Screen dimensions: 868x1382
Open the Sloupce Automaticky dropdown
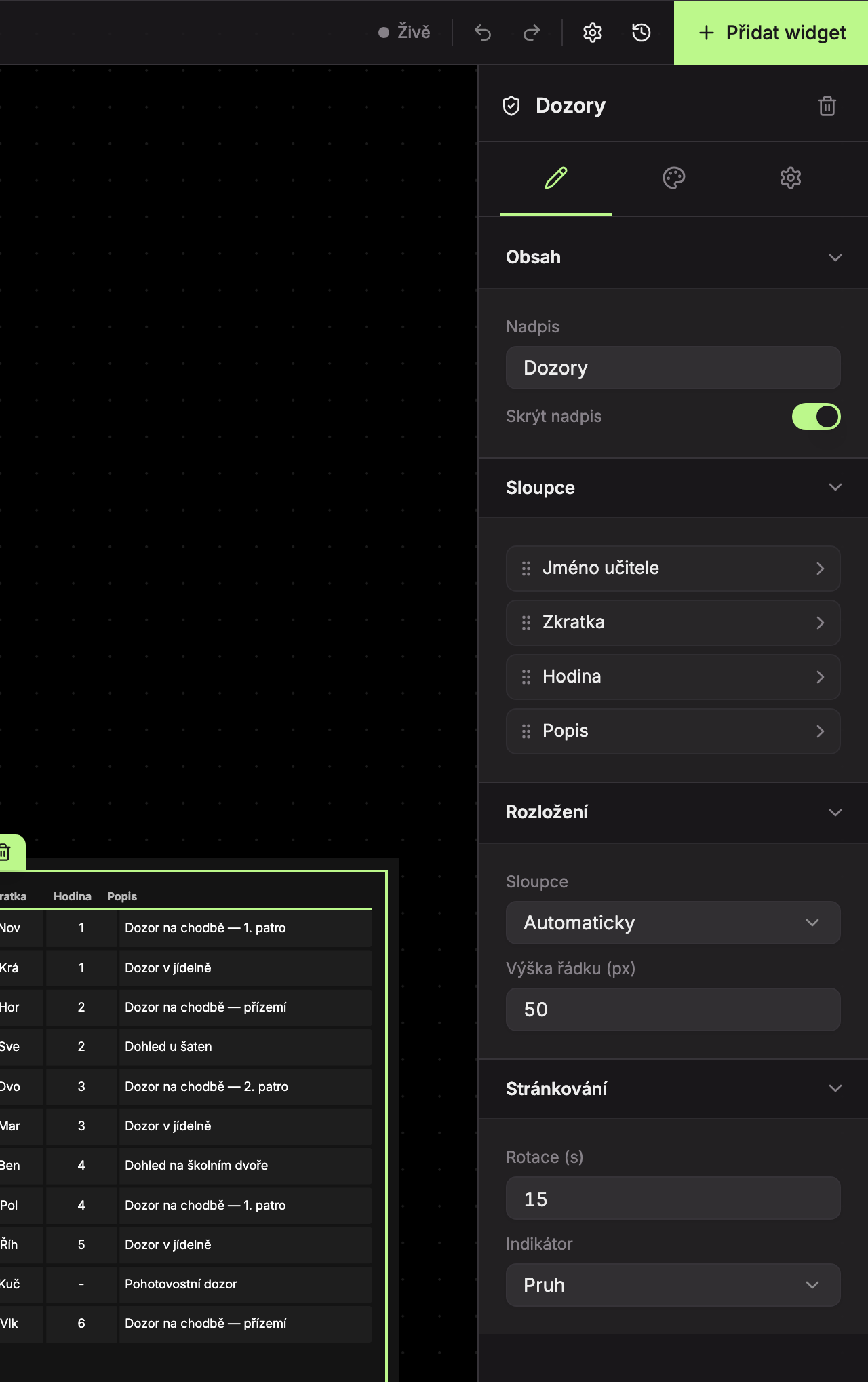(673, 923)
